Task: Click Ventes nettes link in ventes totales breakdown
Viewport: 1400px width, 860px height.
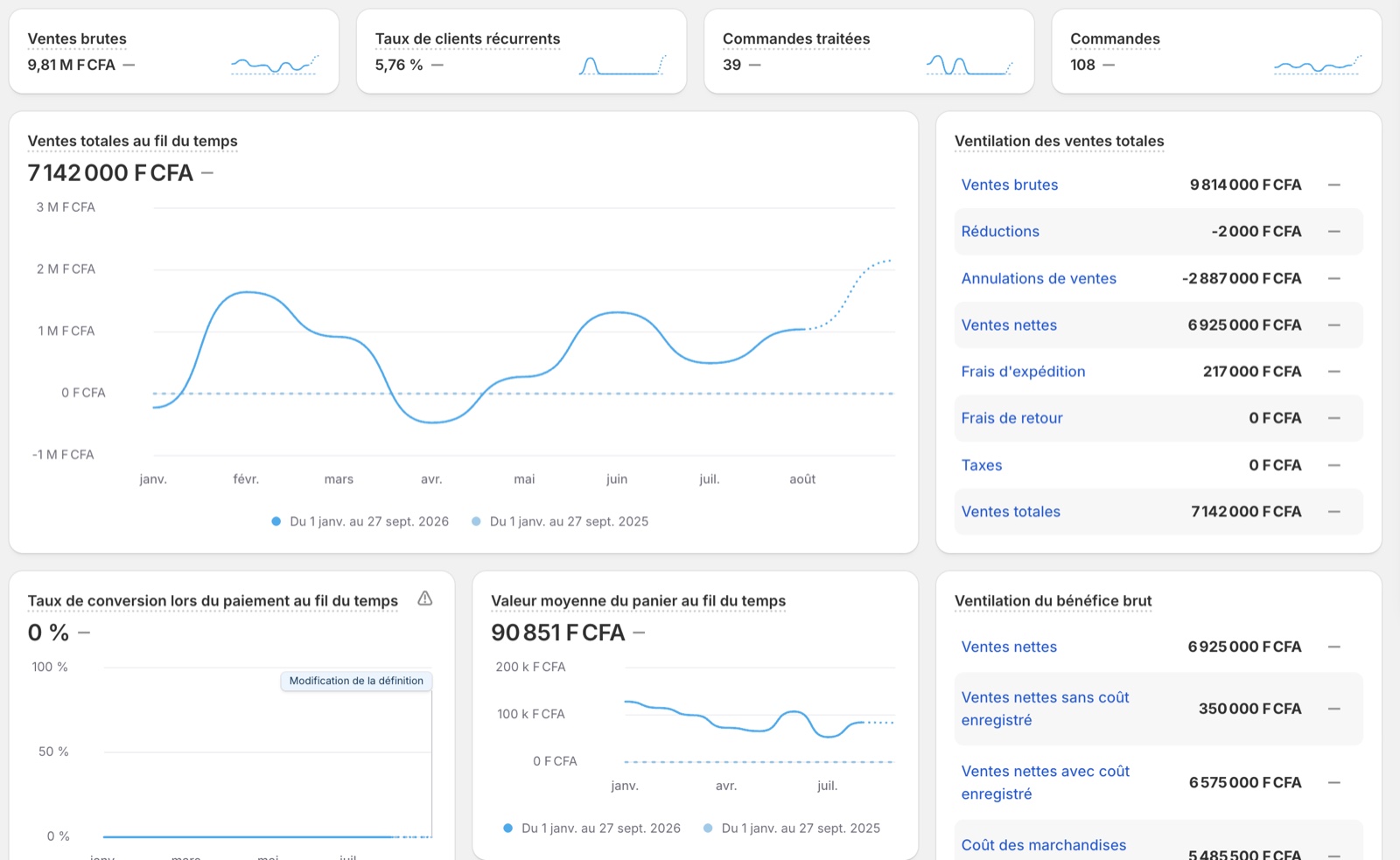Action: click(x=1009, y=325)
